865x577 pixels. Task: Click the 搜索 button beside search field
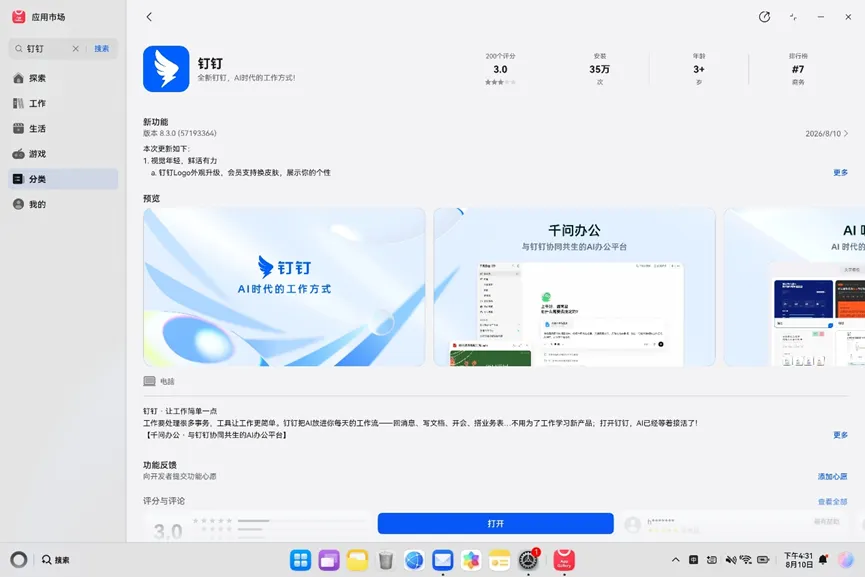pyautogui.click(x=102, y=49)
